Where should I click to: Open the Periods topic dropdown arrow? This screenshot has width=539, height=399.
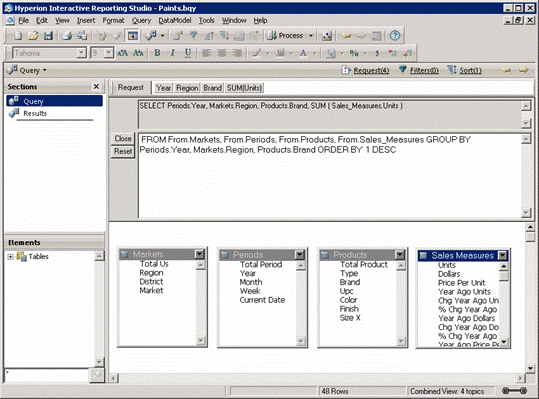[300, 255]
